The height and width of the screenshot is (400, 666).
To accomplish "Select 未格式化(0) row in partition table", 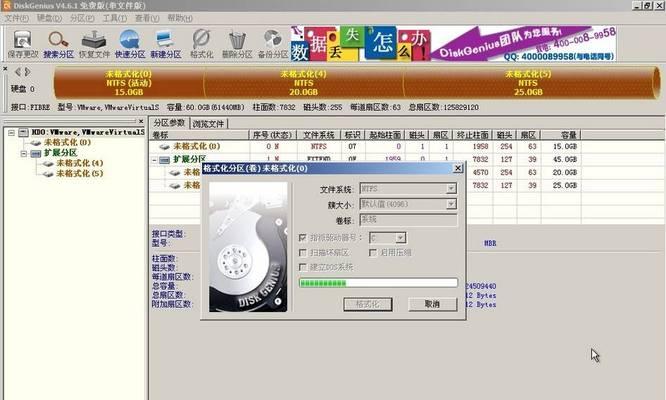I will 365,146.
